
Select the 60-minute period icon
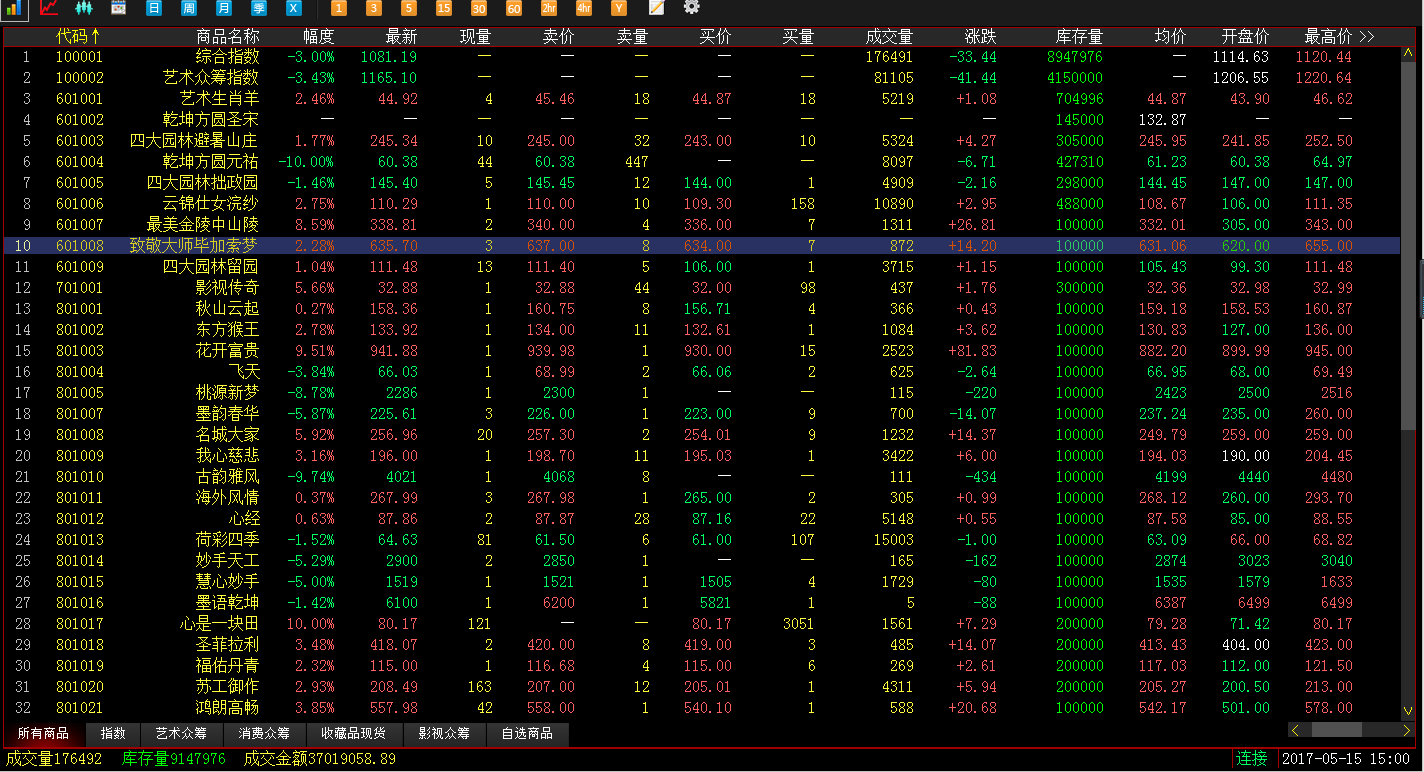[514, 8]
